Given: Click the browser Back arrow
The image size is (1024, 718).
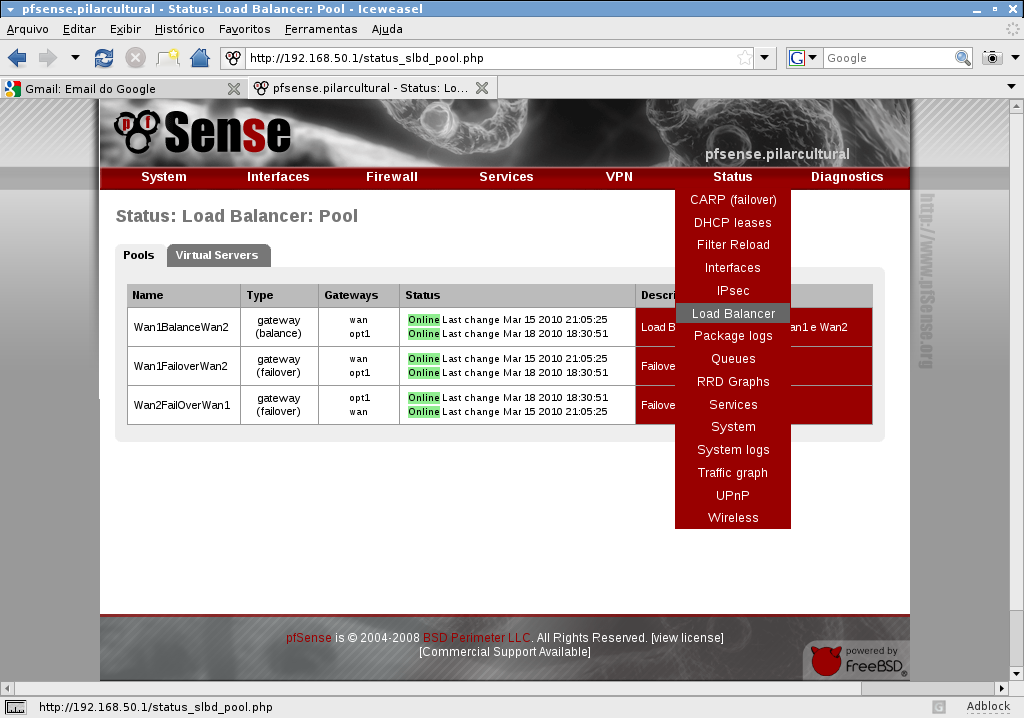Looking at the screenshot, I should tap(17, 58).
